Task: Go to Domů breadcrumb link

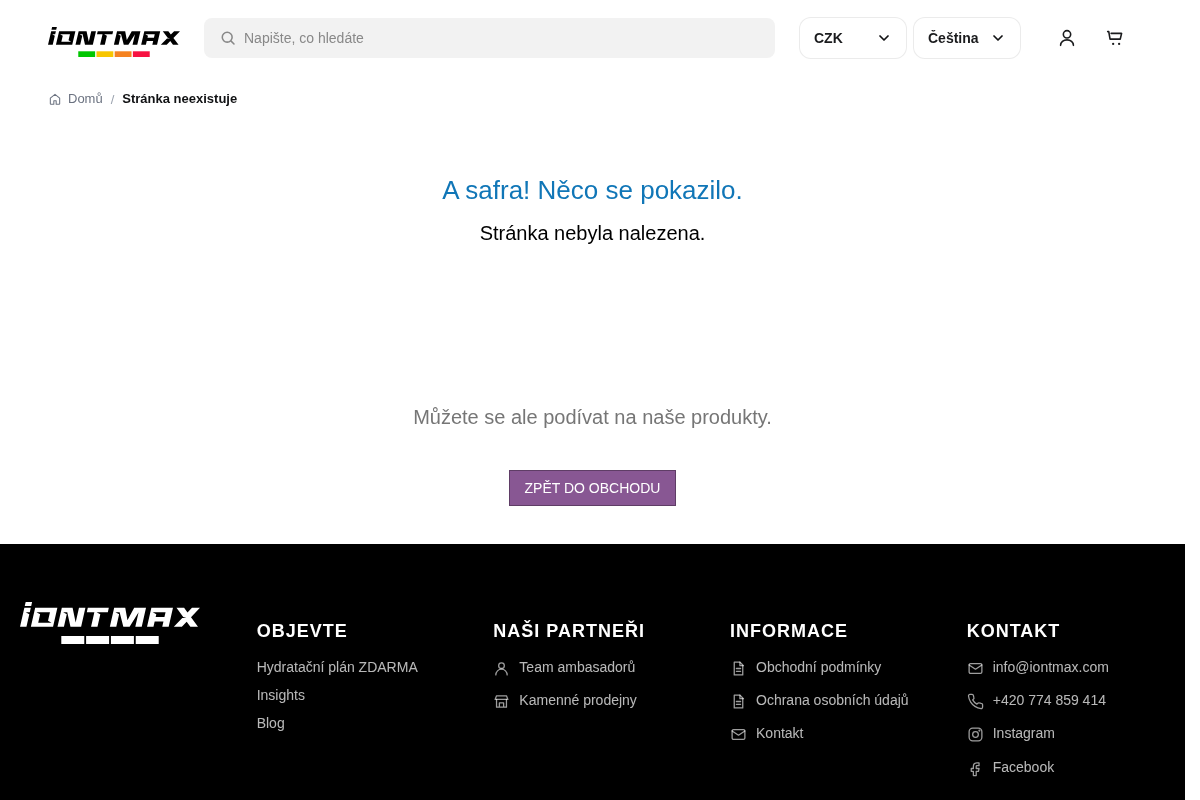Action: pyautogui.click(x=85, y=99)
